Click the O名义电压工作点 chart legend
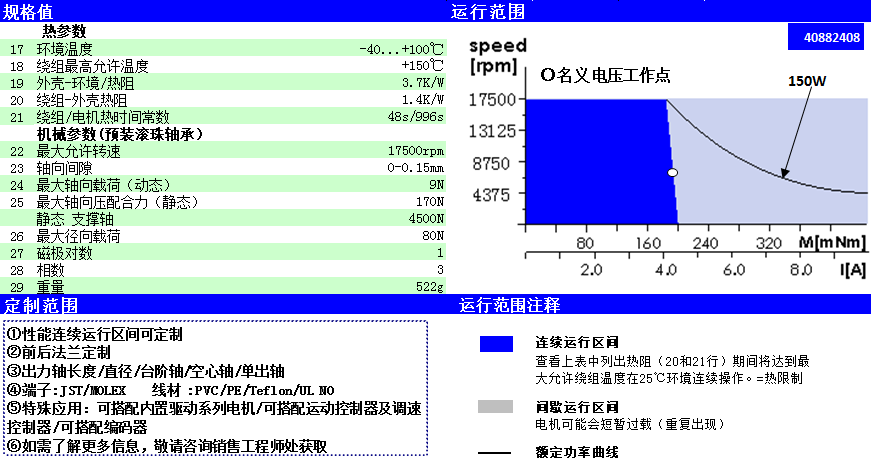Image resolution: width=871 pixels, height=471 pixels. click(605, 74)
